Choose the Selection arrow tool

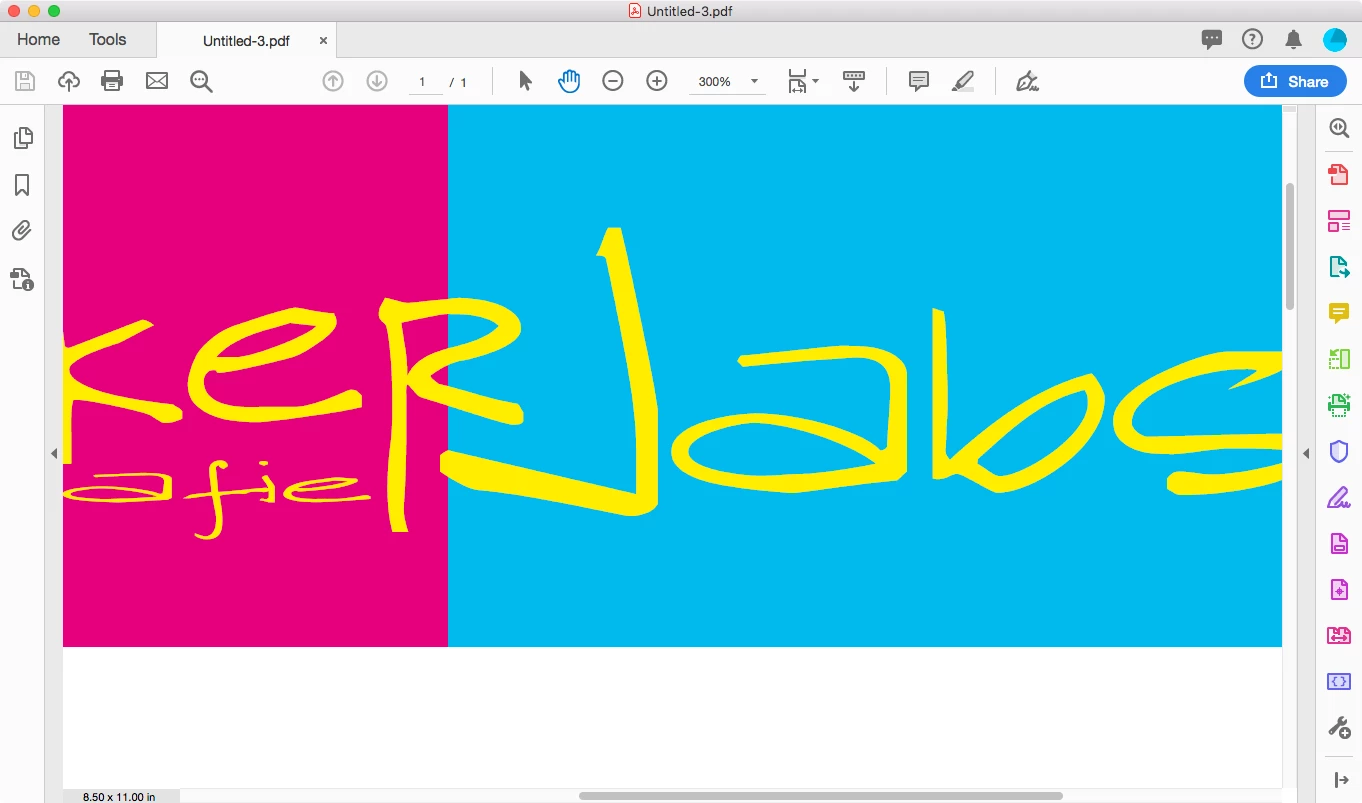tap(525, 81)
